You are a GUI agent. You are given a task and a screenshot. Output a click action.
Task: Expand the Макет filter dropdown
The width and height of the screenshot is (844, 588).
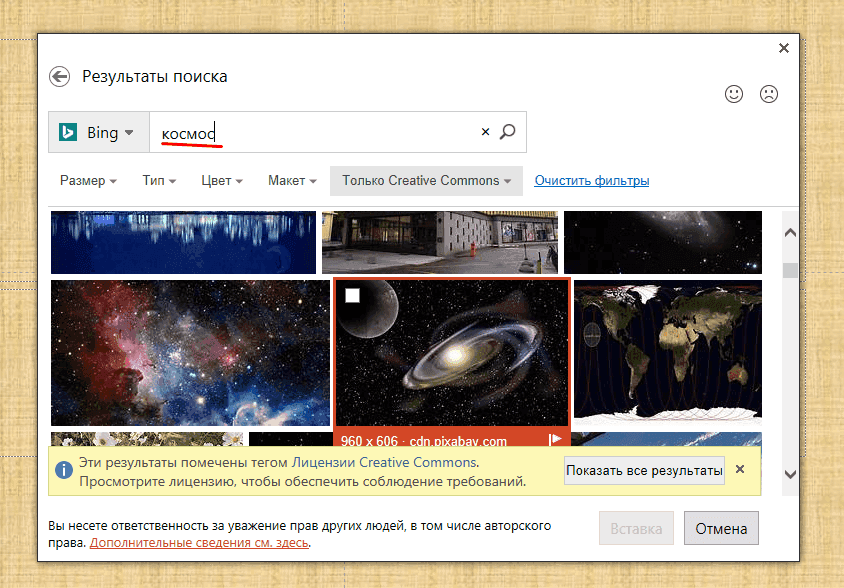[x=290, y=180]
